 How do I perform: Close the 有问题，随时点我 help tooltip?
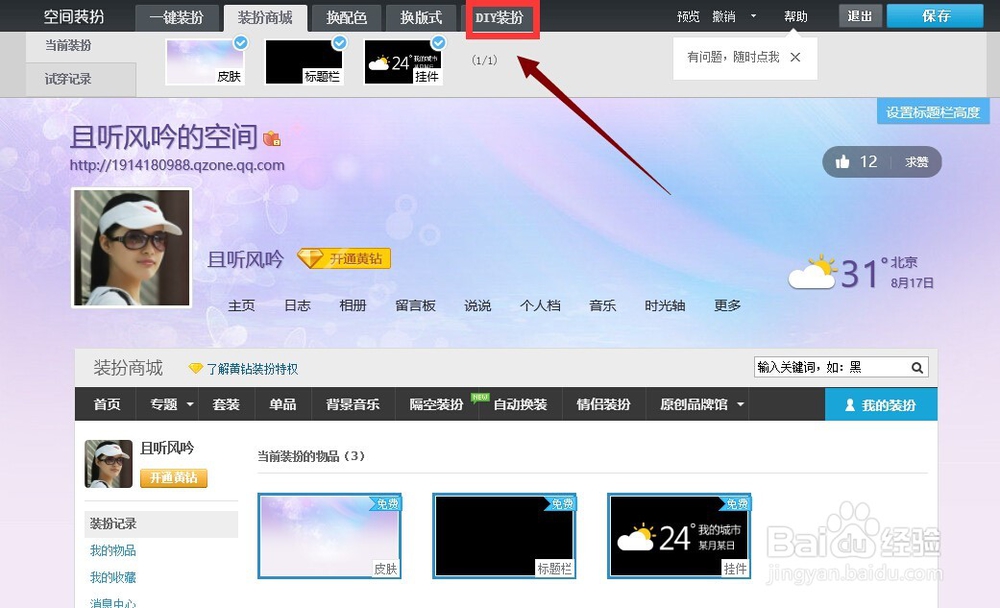click(x=795, y=57)
